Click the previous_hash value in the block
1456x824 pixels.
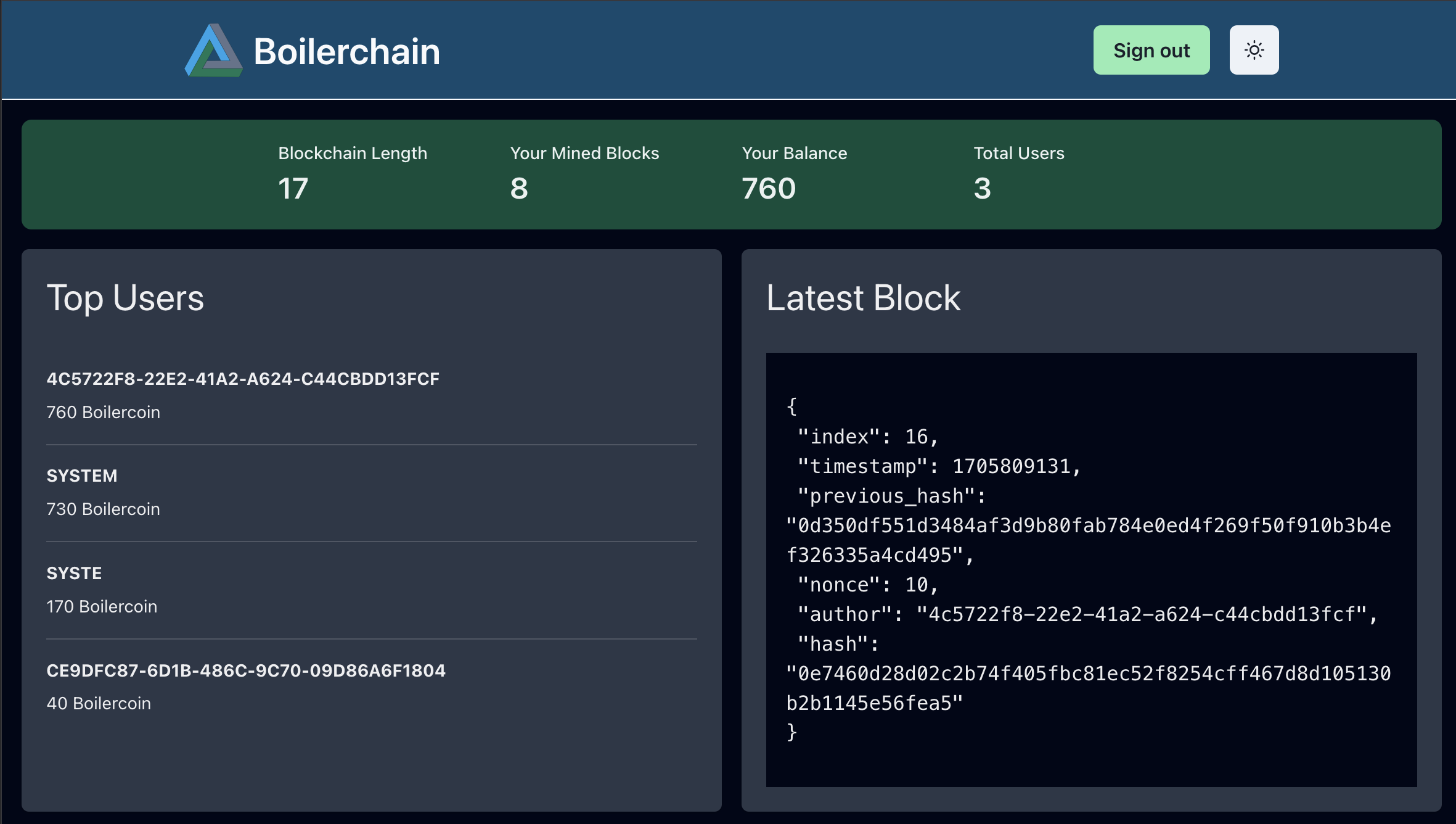point(1088,526)
